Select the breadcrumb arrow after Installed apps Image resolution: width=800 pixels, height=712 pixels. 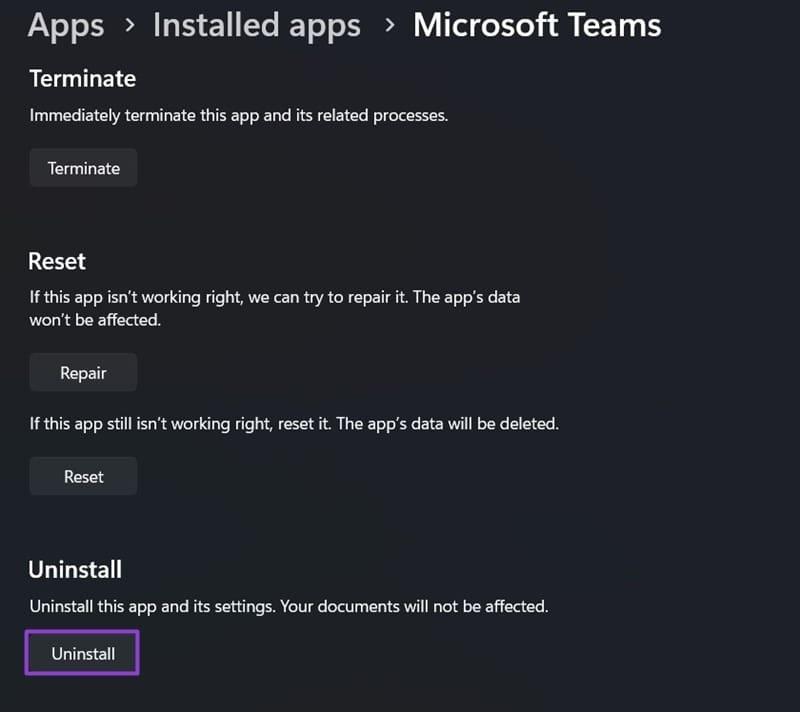coord(390,26)
